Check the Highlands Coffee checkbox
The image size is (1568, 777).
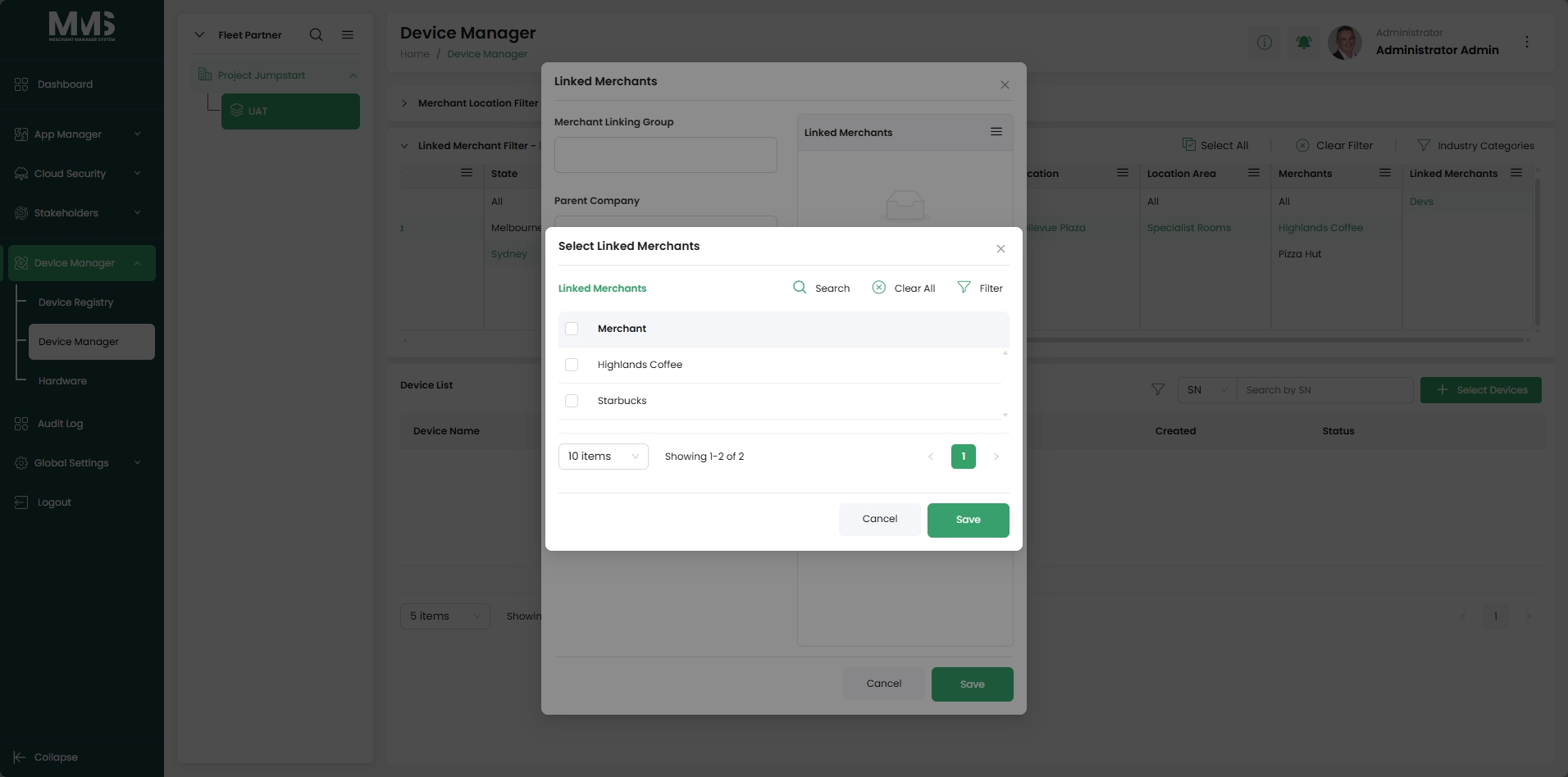point(572,365)
